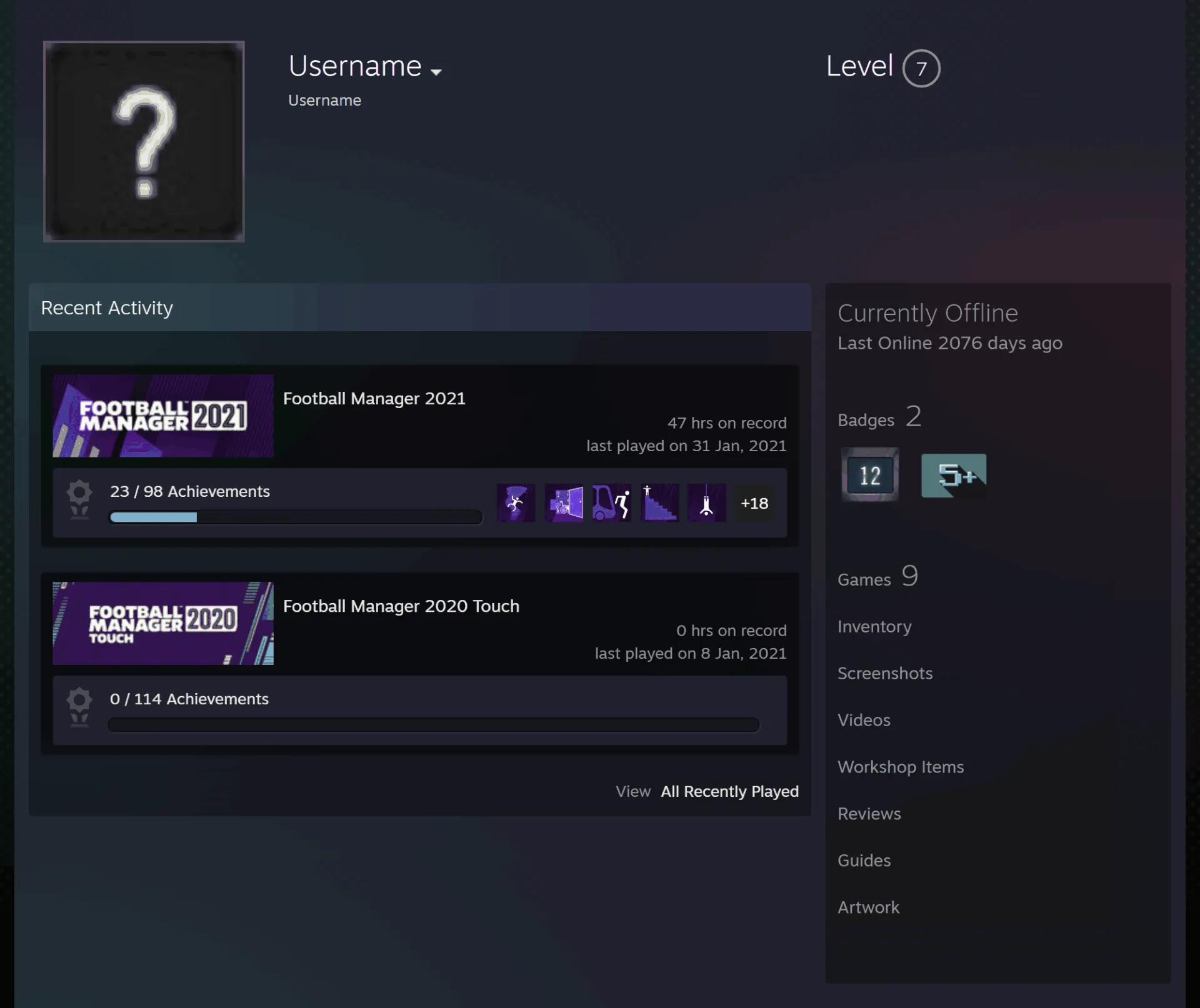Click the question mark profile avatar
The height and width of the screenshot is (1008, 1200).
(x=144, y=141)
